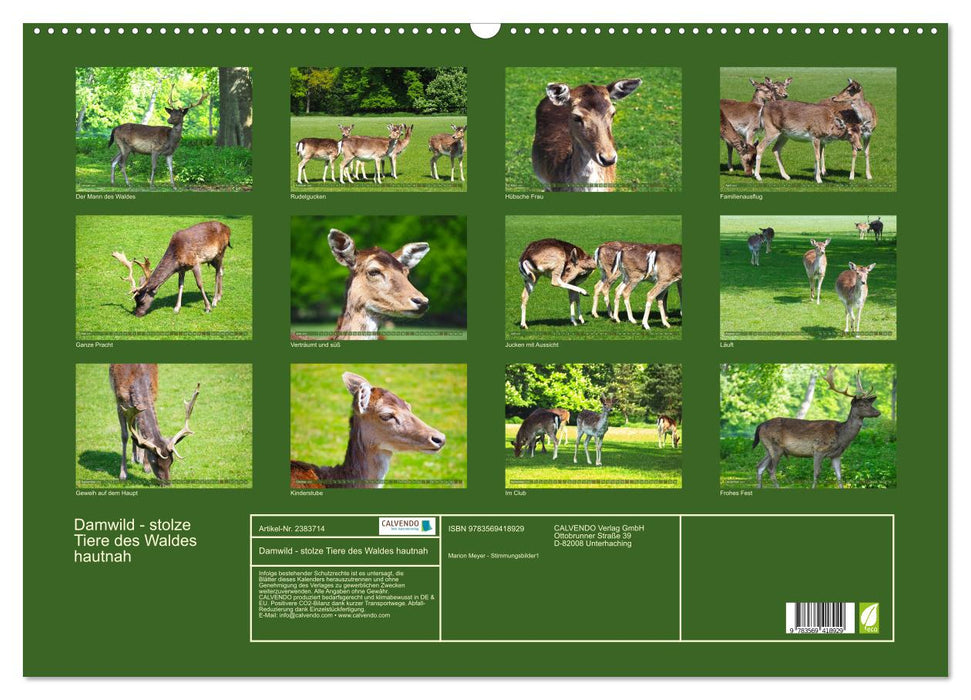Click the green eco leaf icon

click(868, 618)
